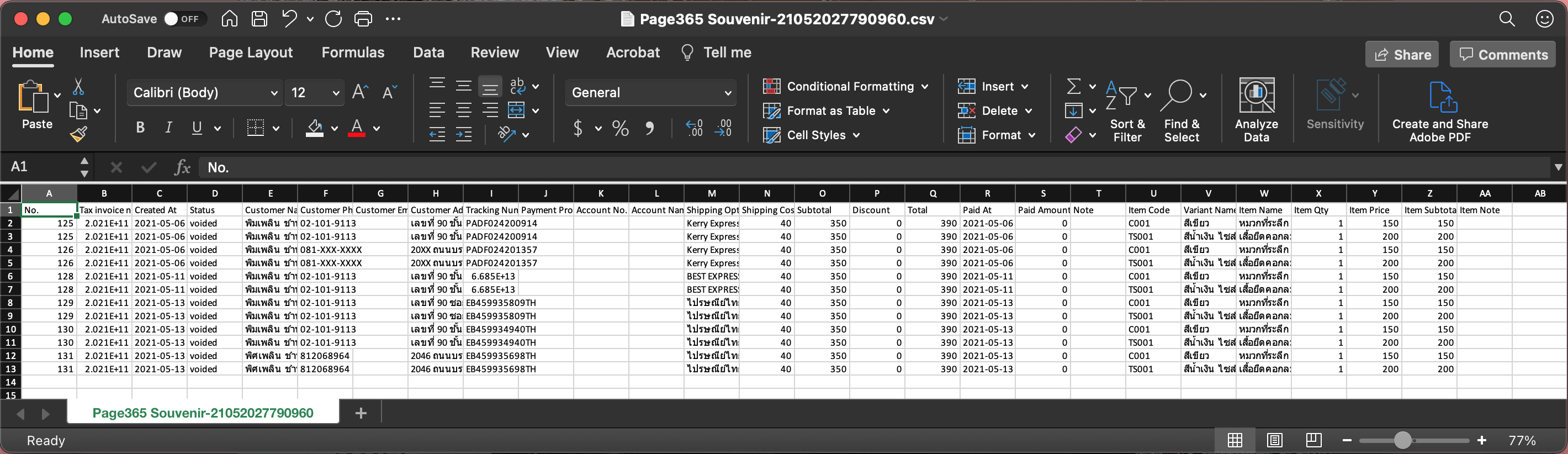Open the Page Layout tab
1568x454 pixels.
(251, 52)
